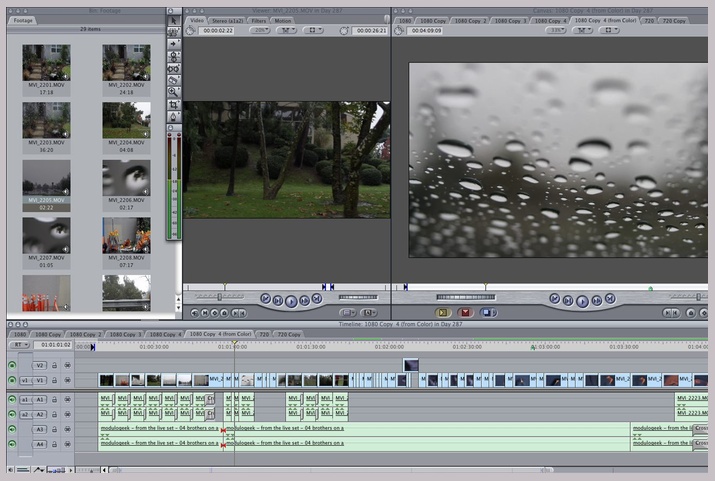Image resolution: width=715 pixels, height=481 pixels.
Task: Select the Pen tool in tool palette
Action: click(173, 117)
